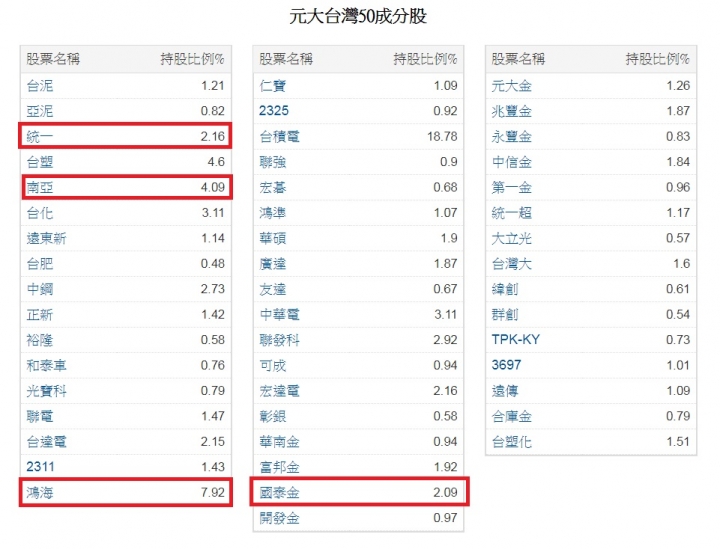
Task: Select the 2.09 holding value for 國泰金
Action: coord(445,493)
